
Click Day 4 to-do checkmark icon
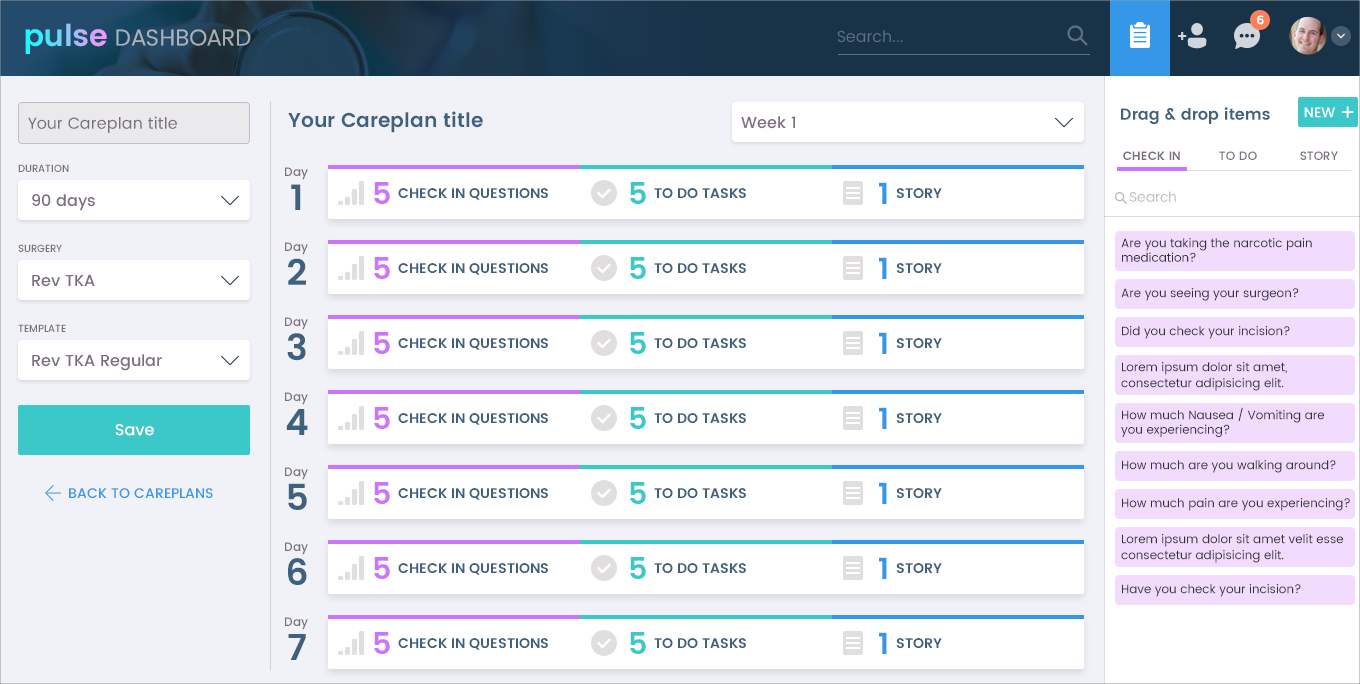tap(604, 418)
